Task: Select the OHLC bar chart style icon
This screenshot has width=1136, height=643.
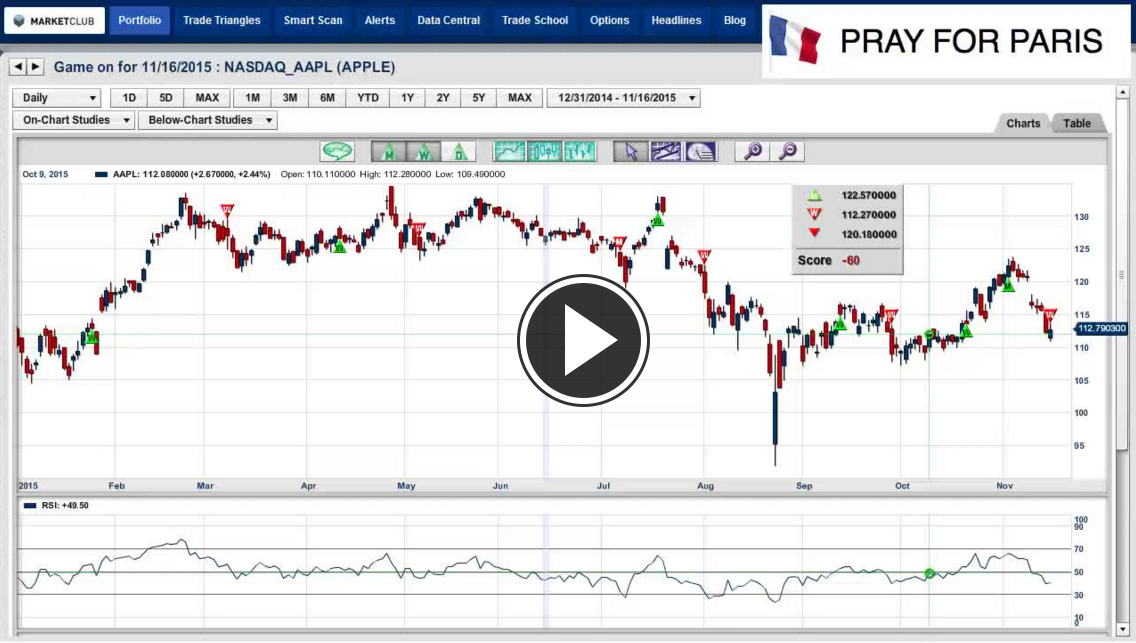Action: (x=580, y=151)
